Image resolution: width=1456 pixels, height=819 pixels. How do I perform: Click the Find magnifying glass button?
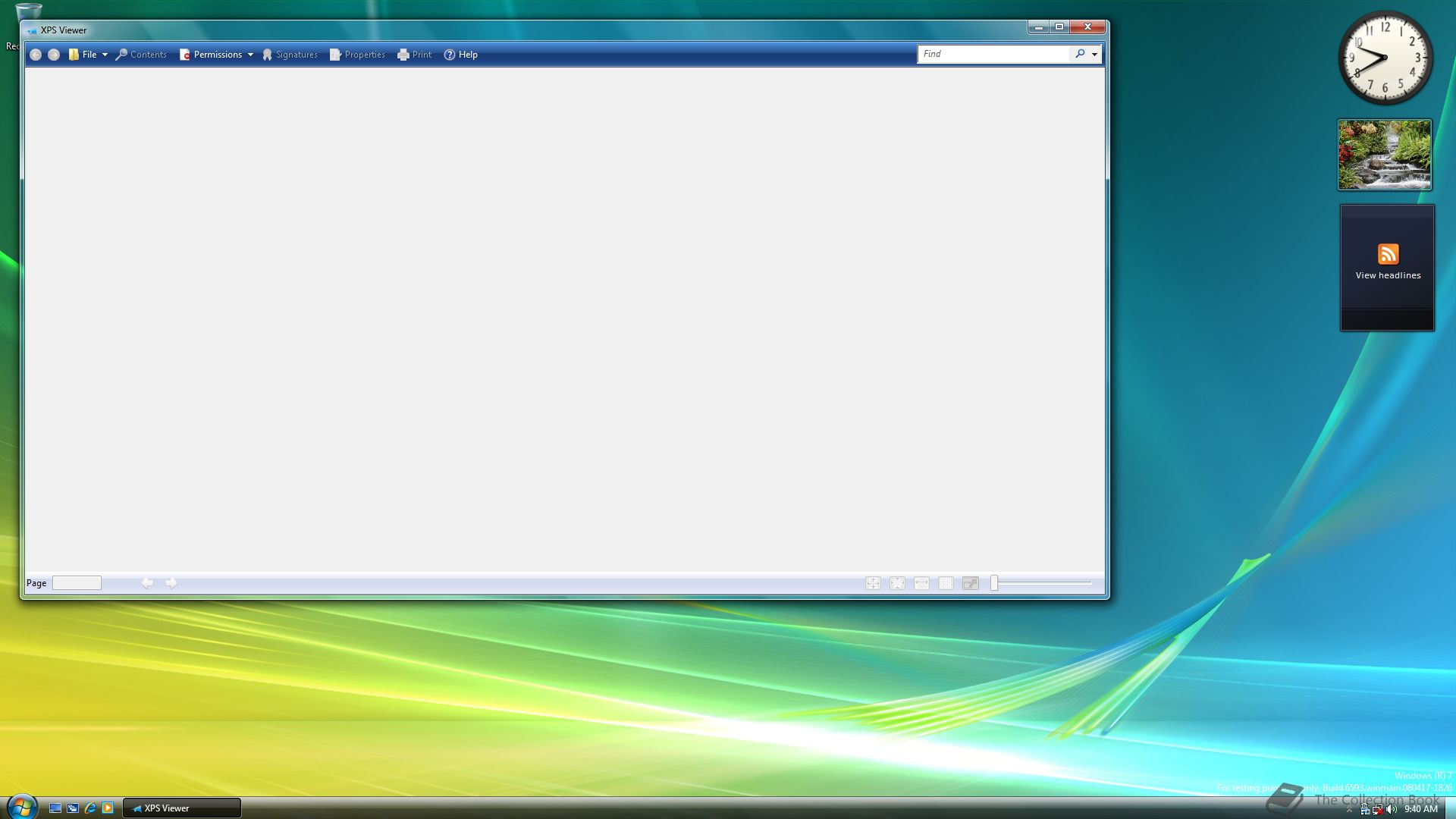click(1080, 54)
